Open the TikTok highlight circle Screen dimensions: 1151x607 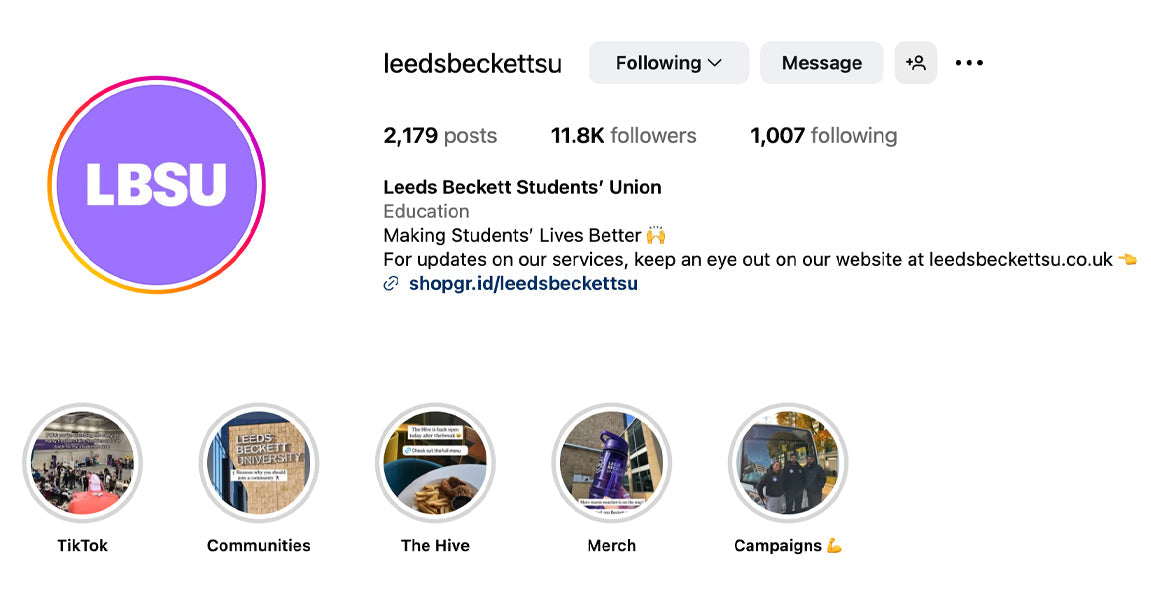click(82, 463)
